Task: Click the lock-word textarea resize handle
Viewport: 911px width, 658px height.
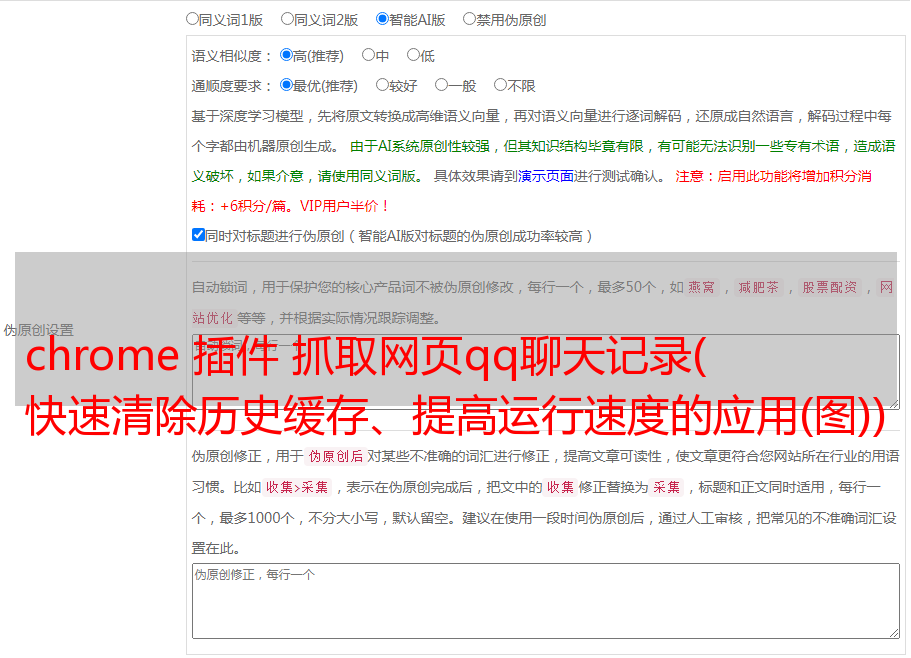Action: [x=894, y=404]
